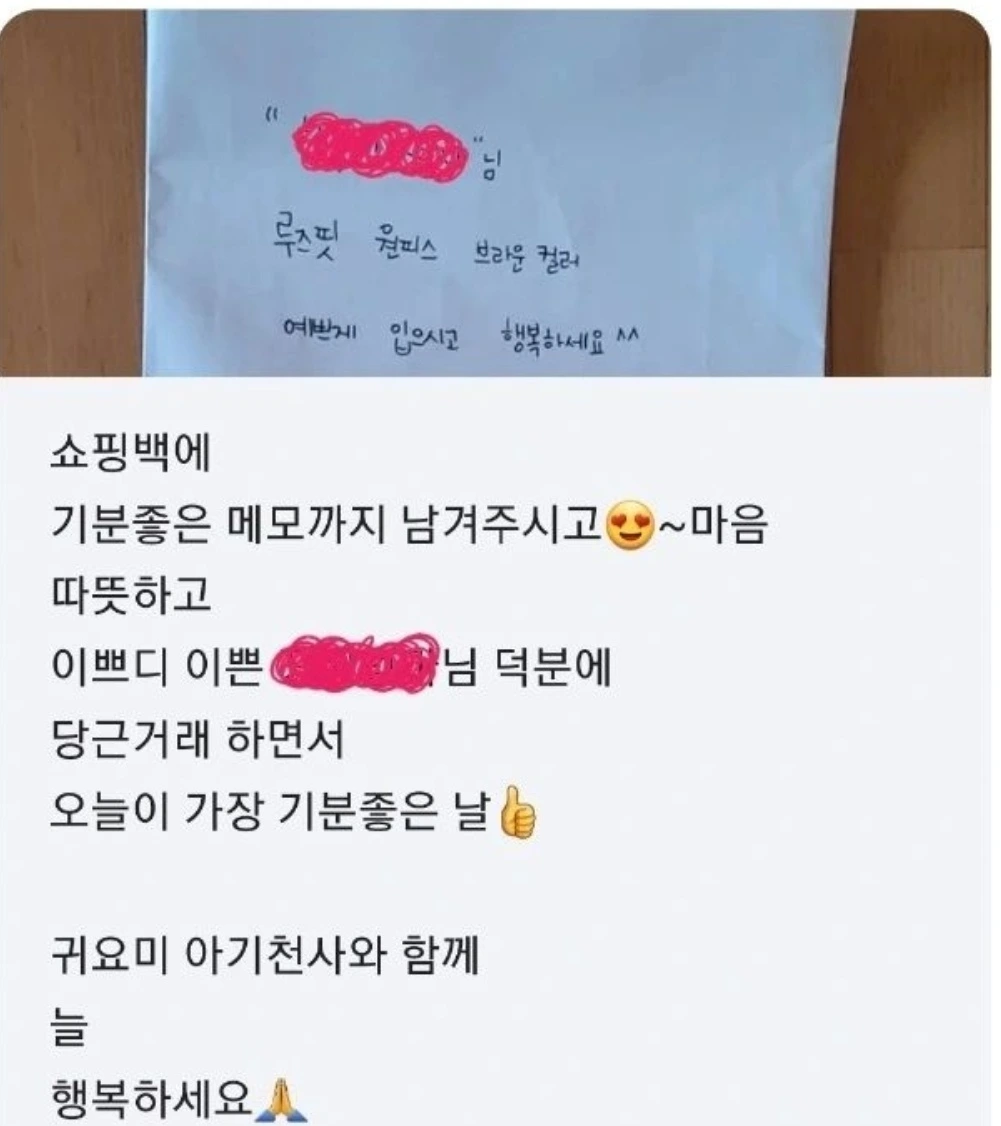Select the text 이쁘디 이쁜
Screen dimensions: 1001x1126
[157, 668]
